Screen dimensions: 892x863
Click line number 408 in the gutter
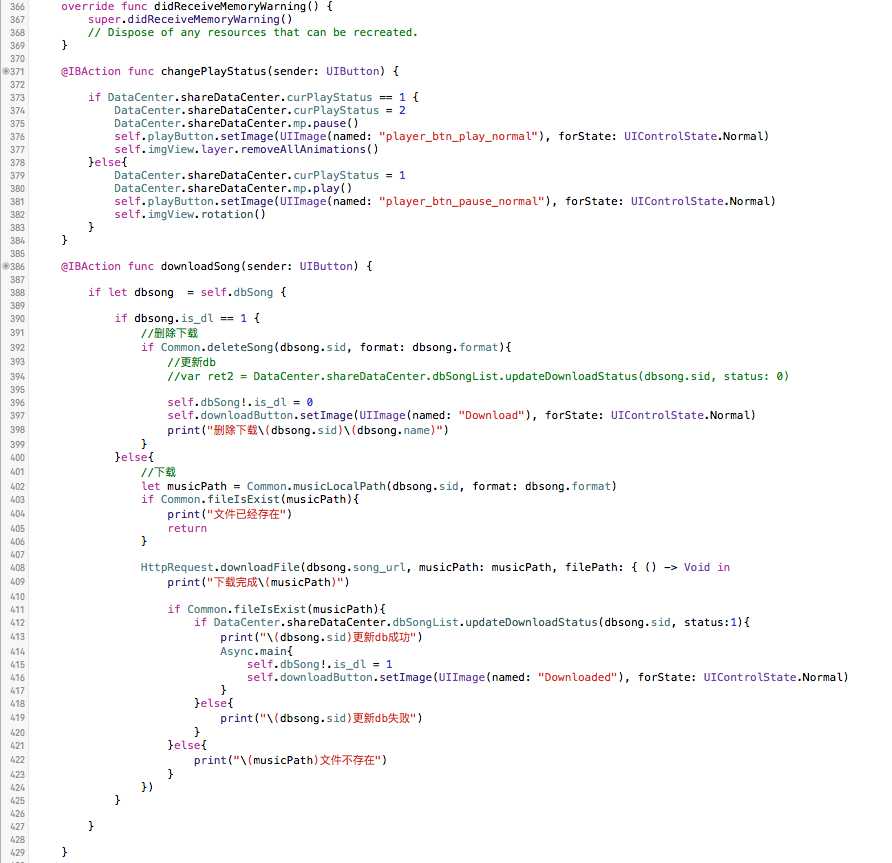coord(18,568)
